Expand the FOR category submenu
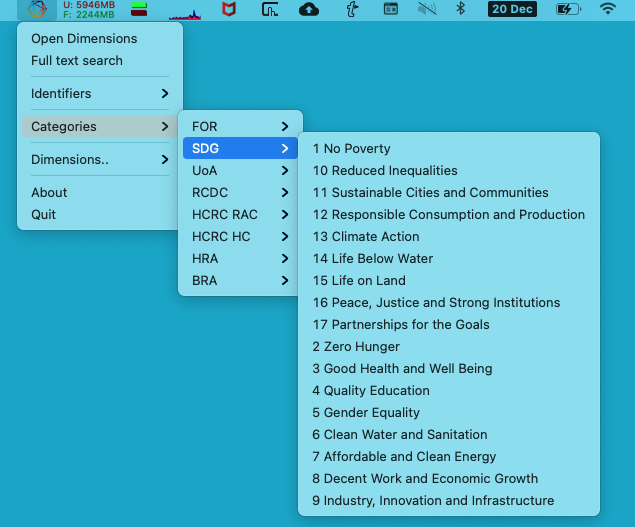Viewport: 635px width, 527px height. pyautogui.click(x=240, y=126)
